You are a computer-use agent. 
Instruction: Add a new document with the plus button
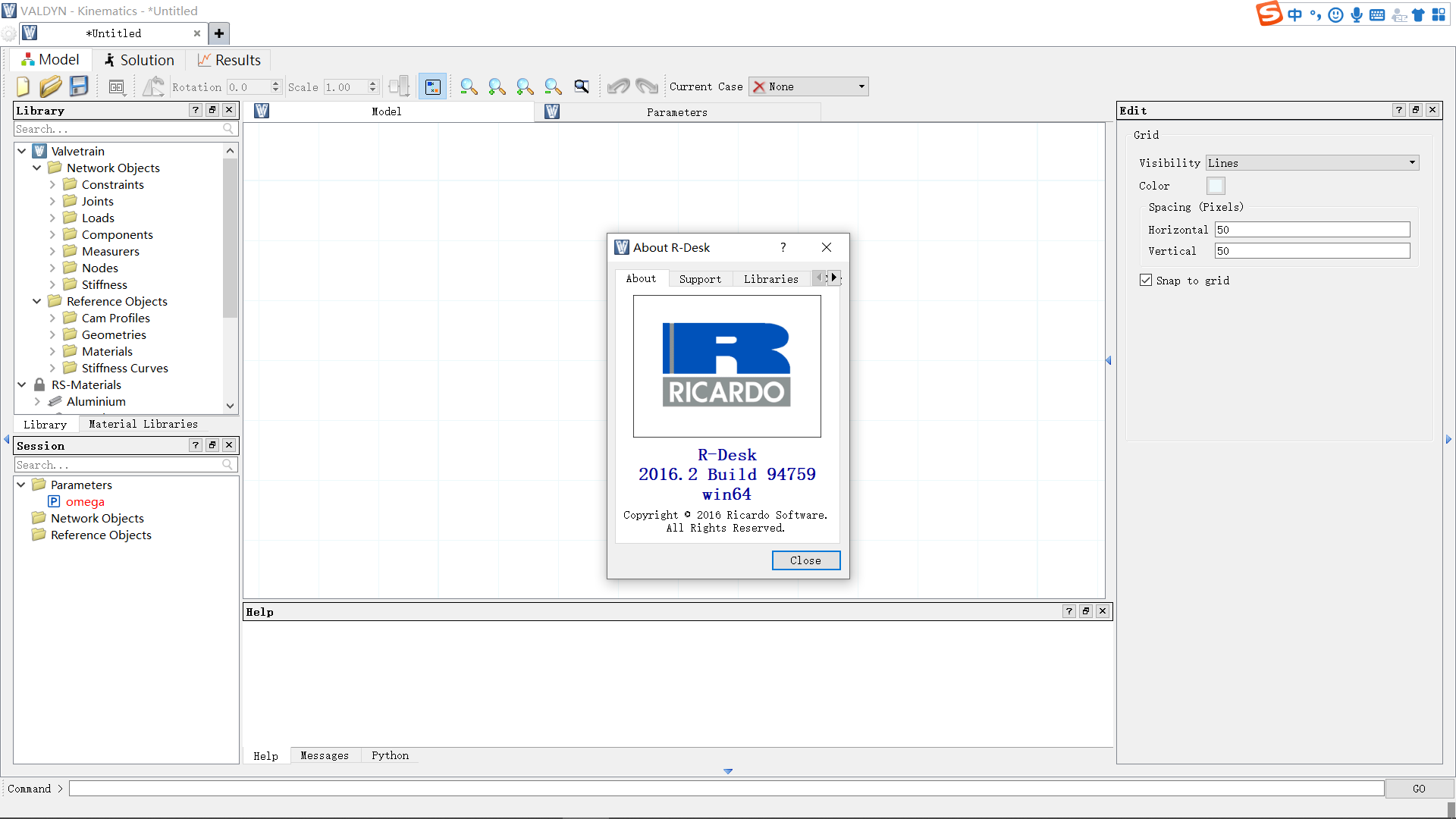(219, 33)
